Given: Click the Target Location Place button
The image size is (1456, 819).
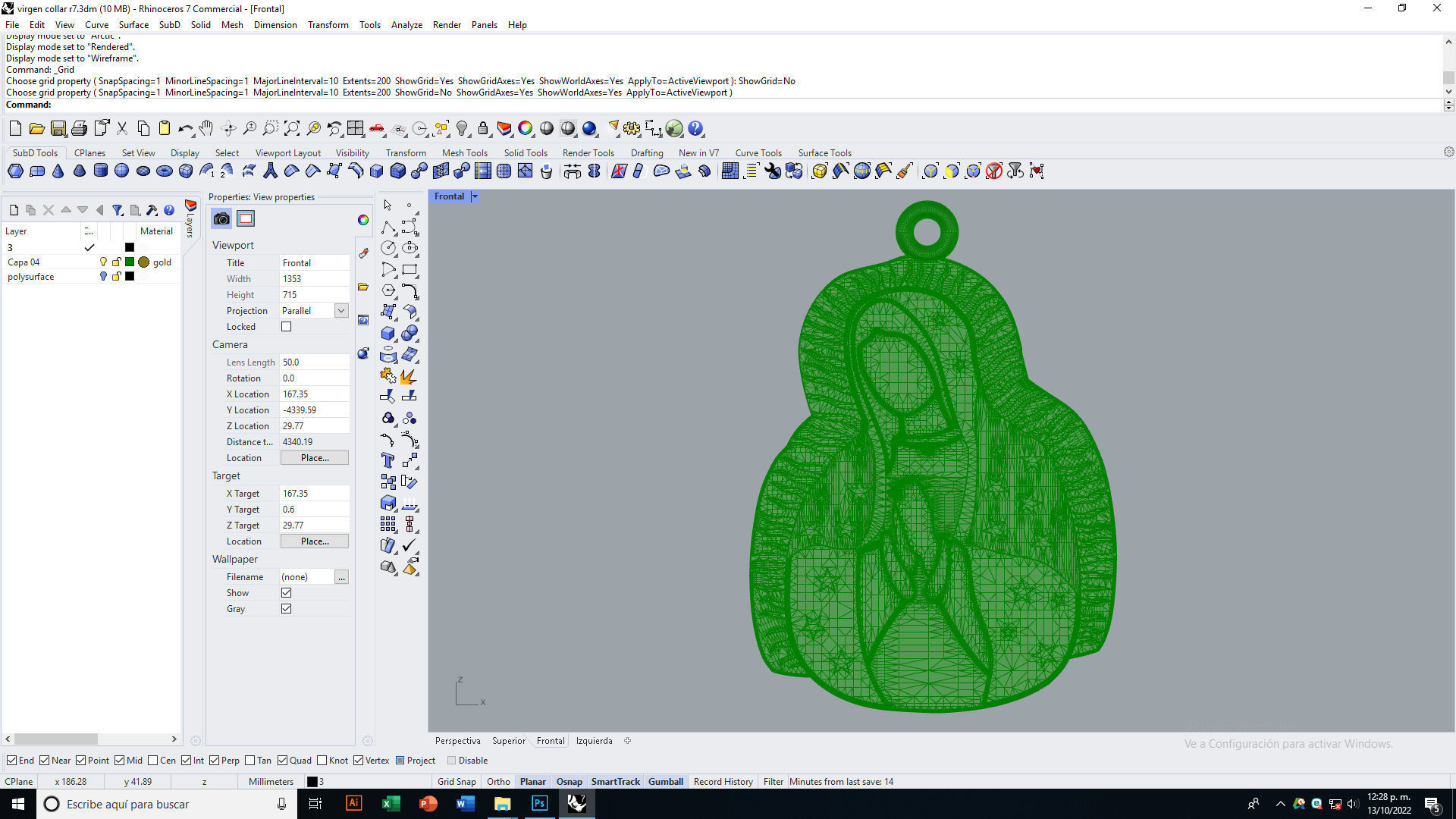Looking at the screenshot, I should (x=315, y=541).
